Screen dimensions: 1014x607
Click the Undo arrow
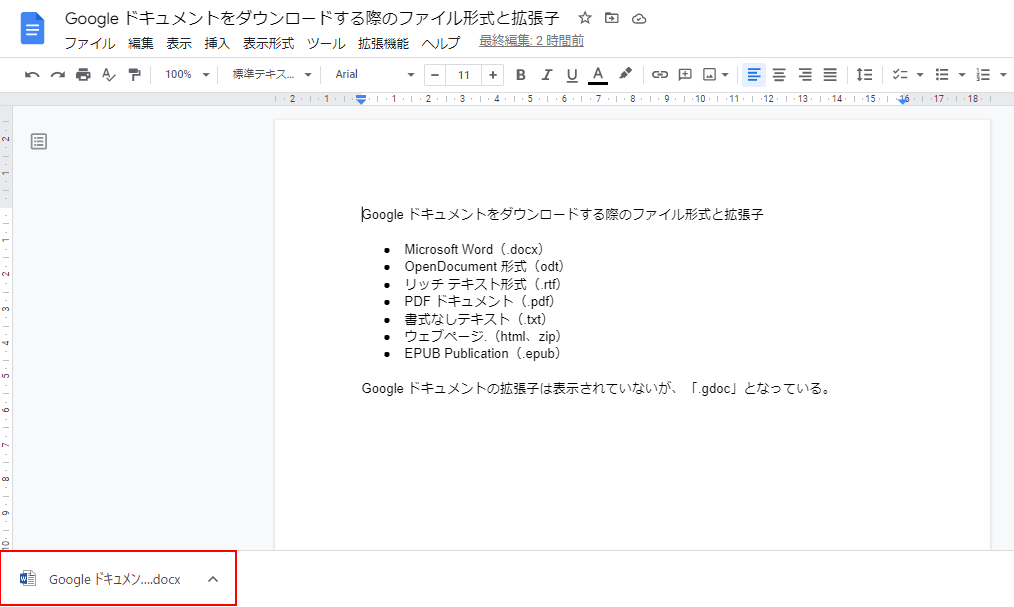coord(33,74)
